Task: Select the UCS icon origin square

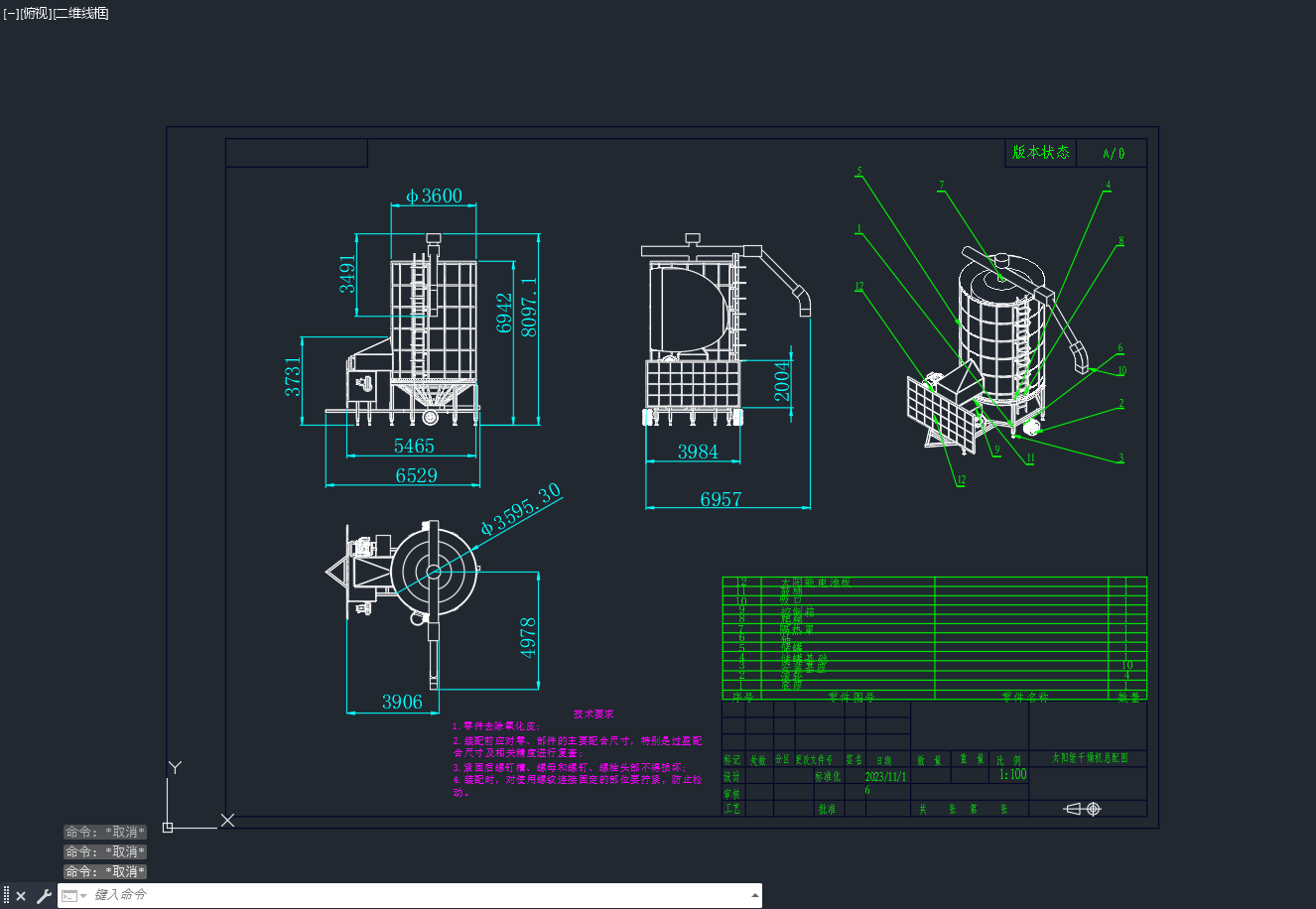Action: (168, 827)
